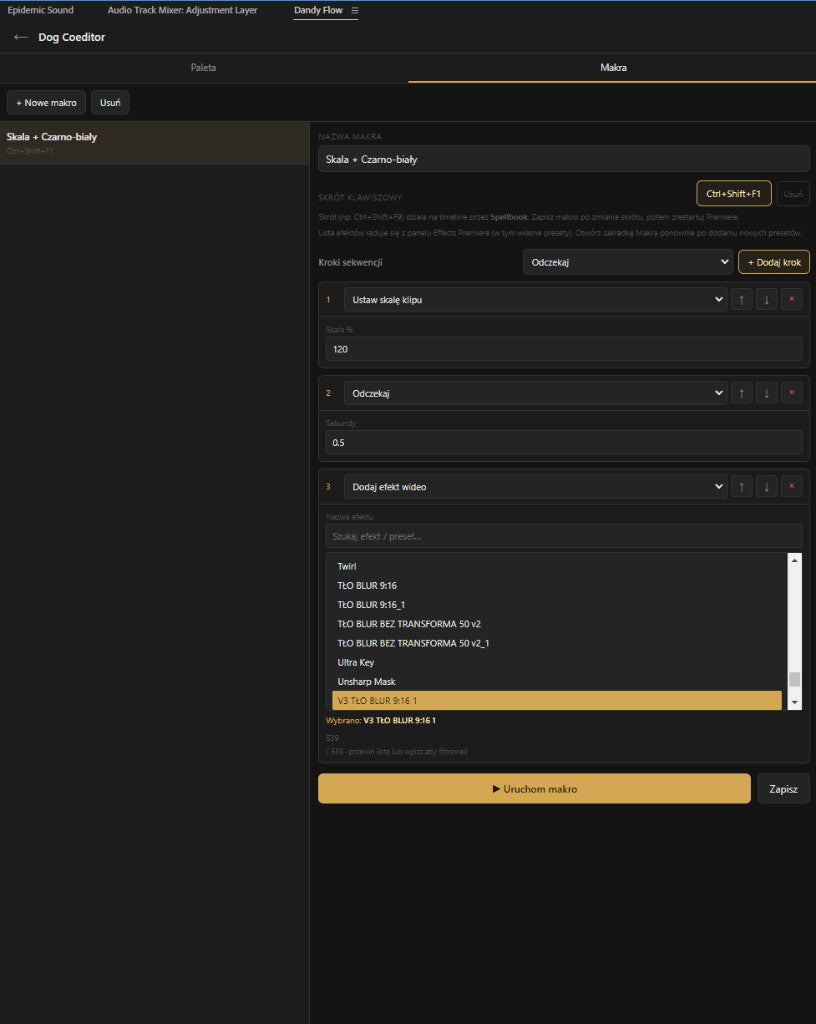Select TŁO BLUR BEZ TRANSFORMA 50 v2_1
Image resolution: width=816 pixels, height=1024 pixels.
557,643
